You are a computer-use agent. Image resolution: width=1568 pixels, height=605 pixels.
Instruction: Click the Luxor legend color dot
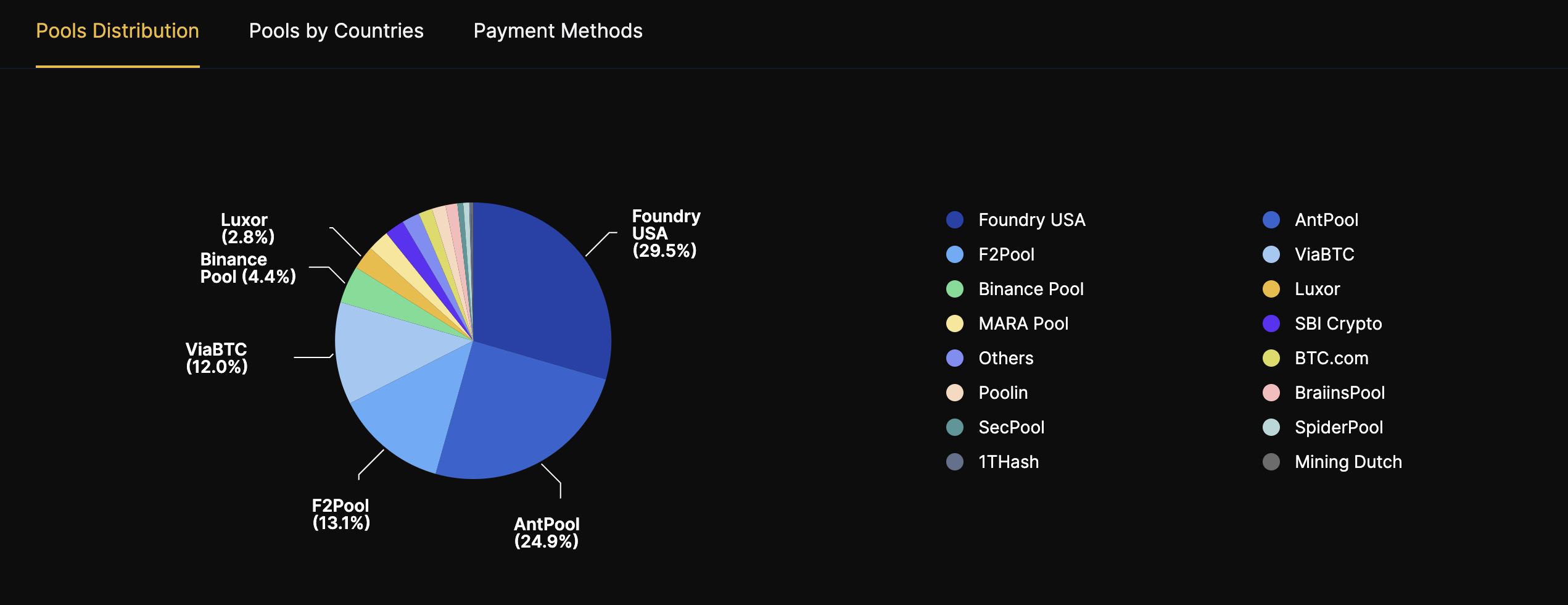[1271, 289]
